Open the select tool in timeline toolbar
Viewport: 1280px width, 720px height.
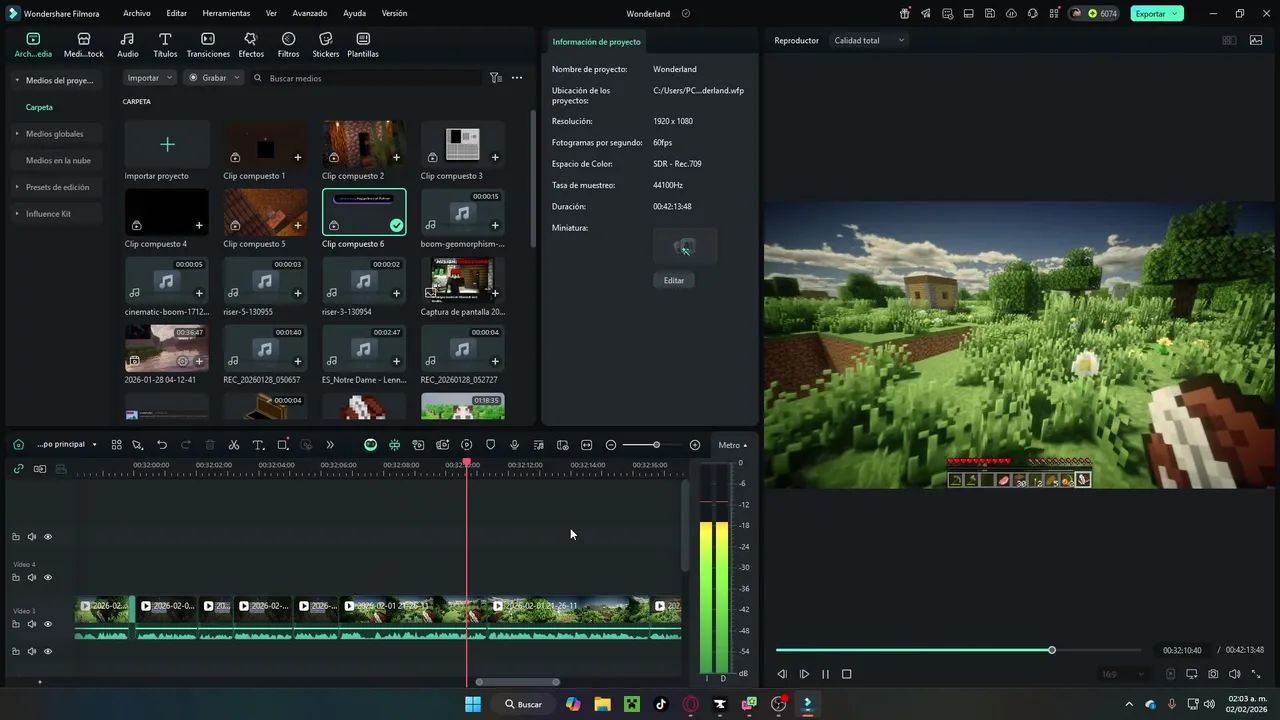[138, 445]
